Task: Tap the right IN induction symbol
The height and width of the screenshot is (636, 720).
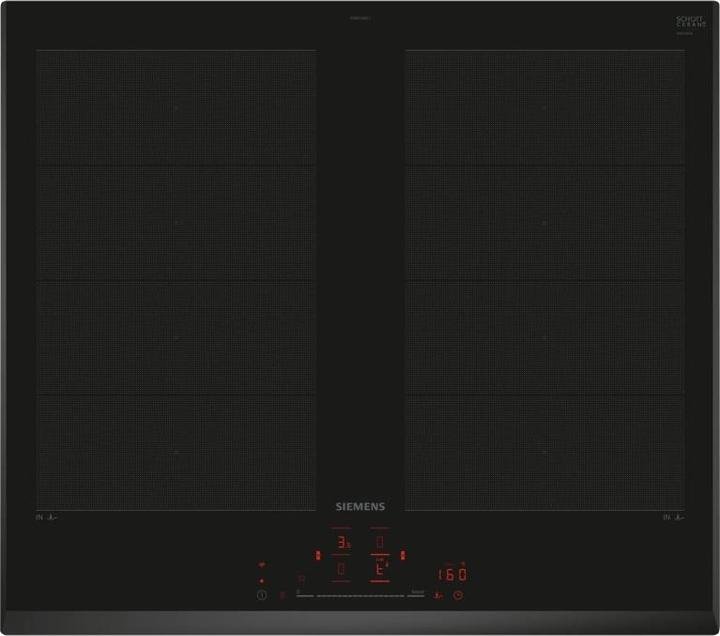Action: (673, 517)
